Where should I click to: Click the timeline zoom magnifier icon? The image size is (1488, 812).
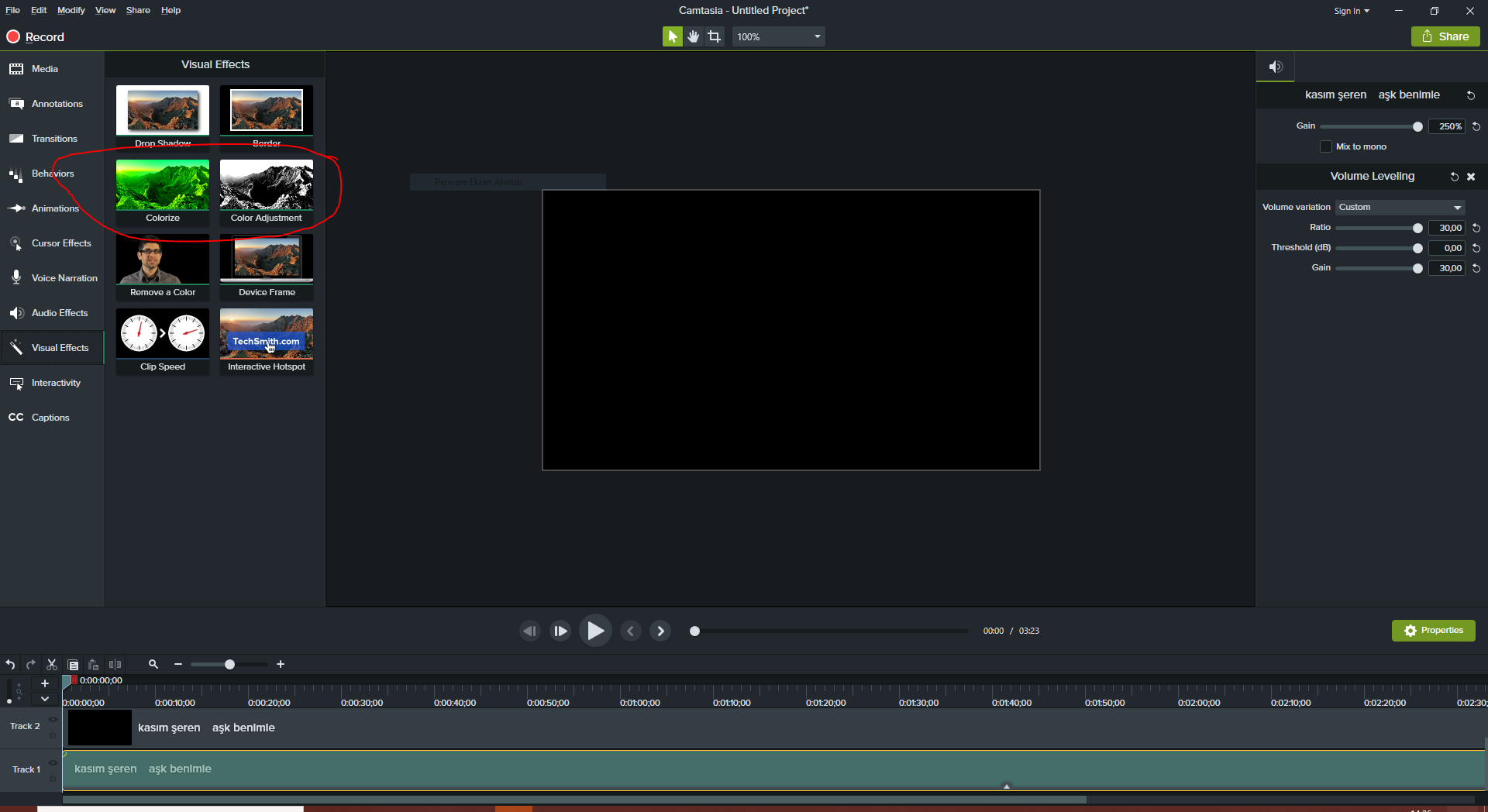[x=153, y=664]
